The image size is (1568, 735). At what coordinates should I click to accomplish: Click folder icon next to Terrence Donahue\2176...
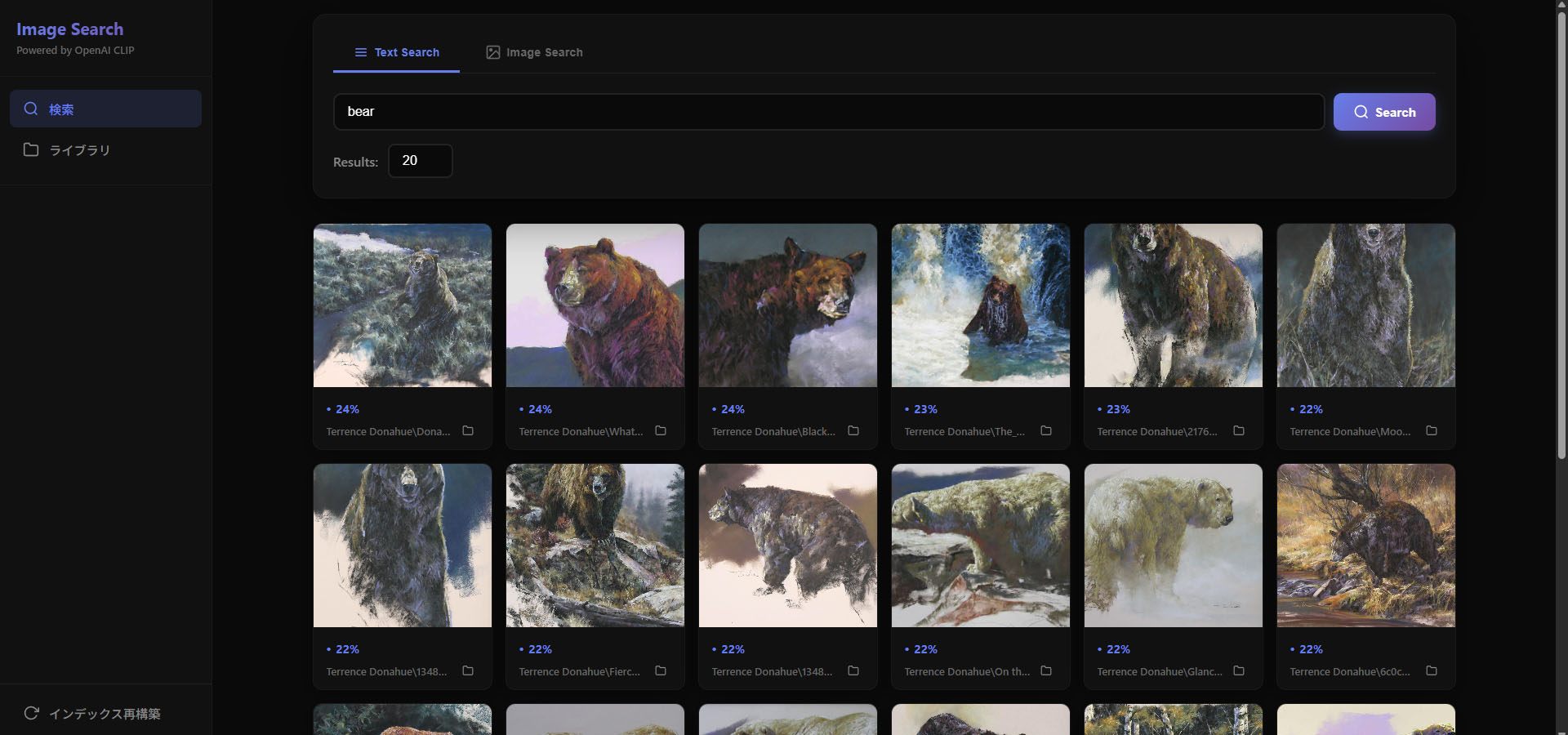coord(1239,430)
